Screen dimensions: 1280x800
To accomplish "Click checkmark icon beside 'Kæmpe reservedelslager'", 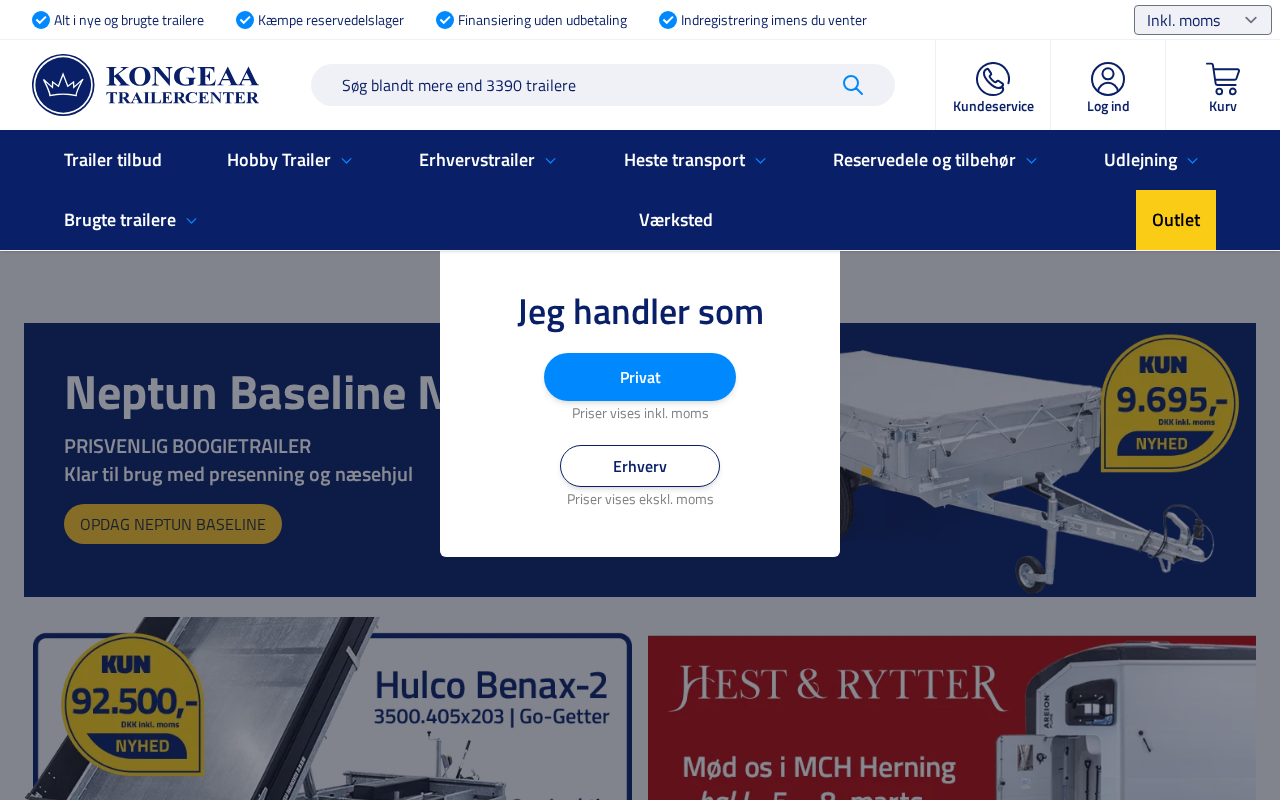I will [245, 20].
